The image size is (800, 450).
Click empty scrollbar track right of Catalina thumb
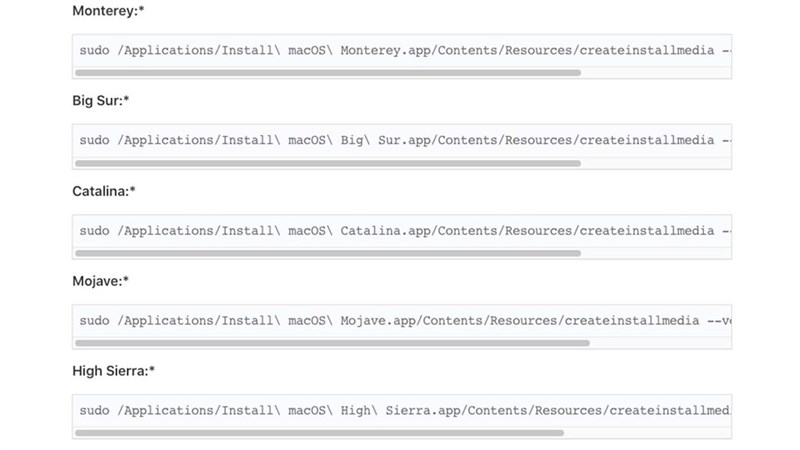click(655, 253)
